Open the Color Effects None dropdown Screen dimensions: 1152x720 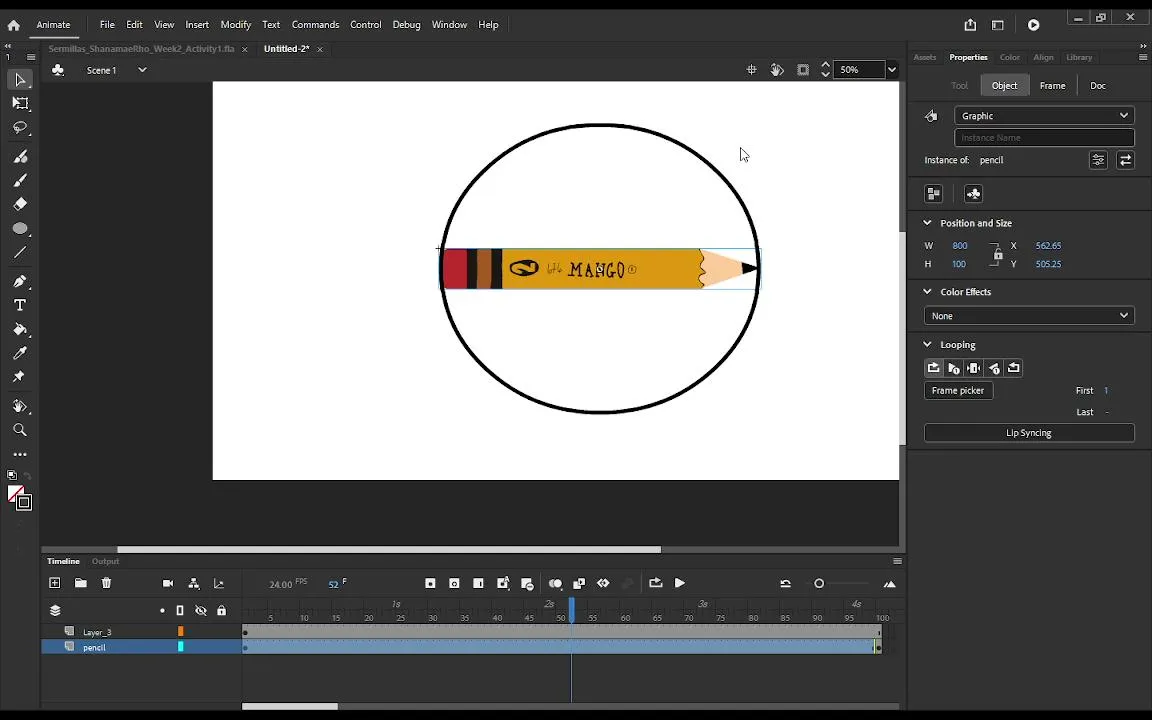pos(1029,316)
